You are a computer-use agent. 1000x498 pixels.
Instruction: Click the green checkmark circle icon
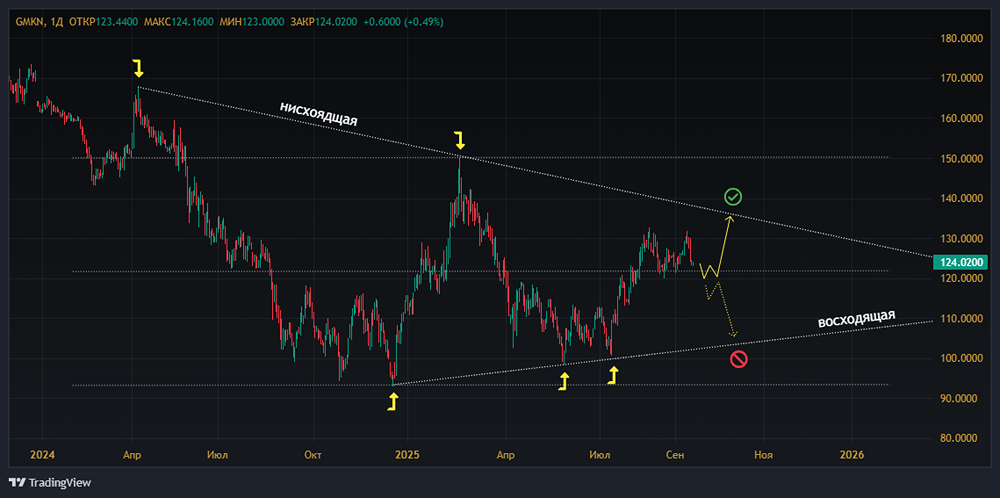click(733, 197)
